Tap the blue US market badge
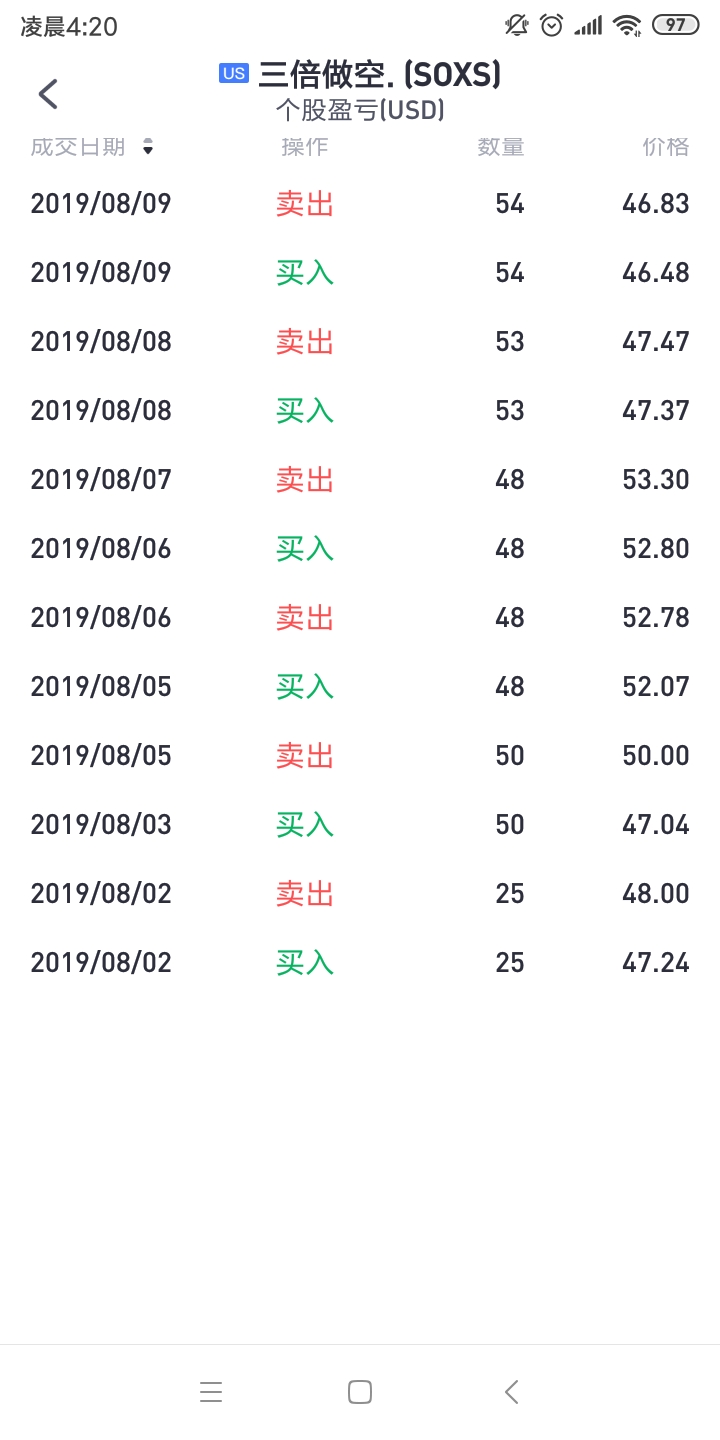 point(234,73)
